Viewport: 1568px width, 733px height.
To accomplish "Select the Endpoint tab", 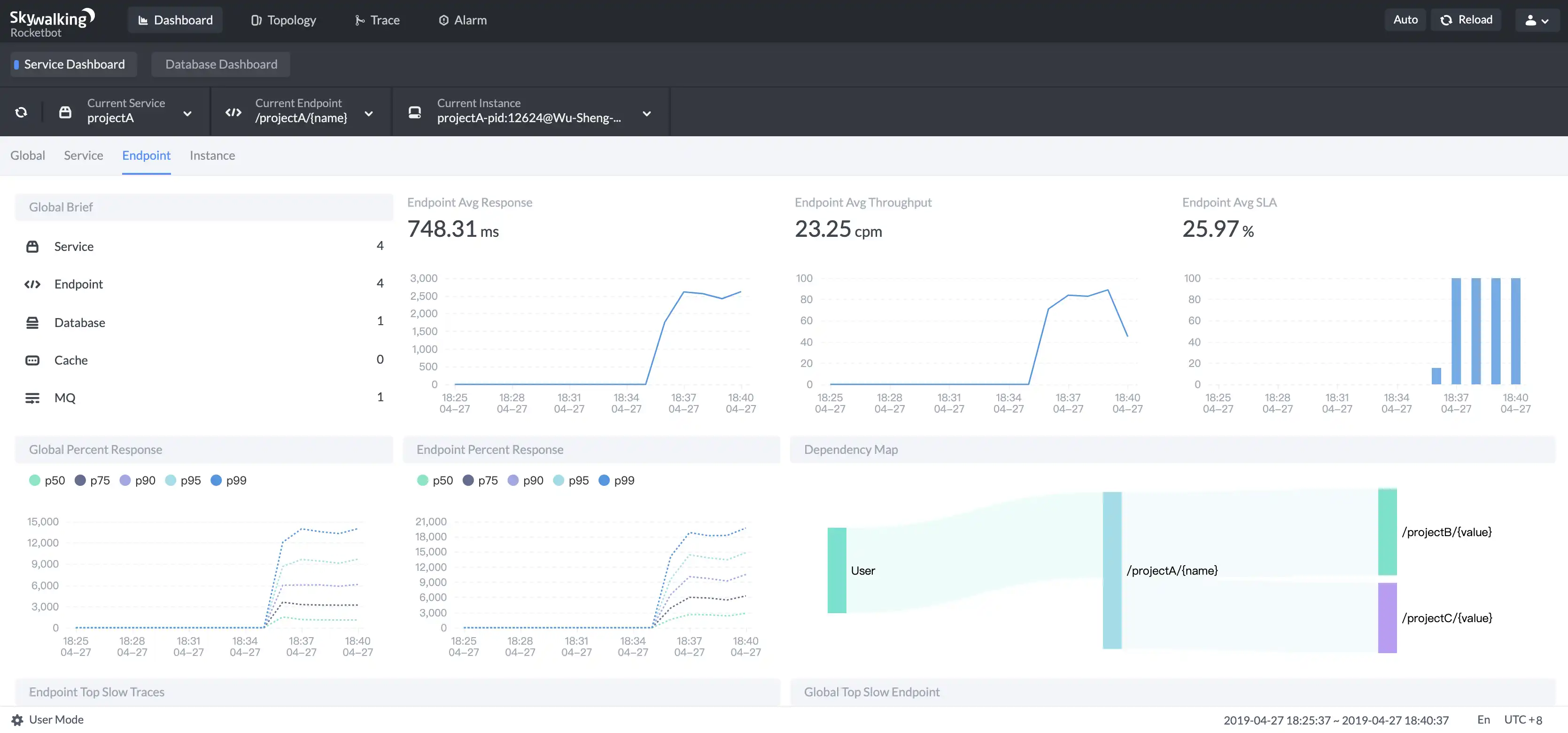I will click(x=146, y=156).
